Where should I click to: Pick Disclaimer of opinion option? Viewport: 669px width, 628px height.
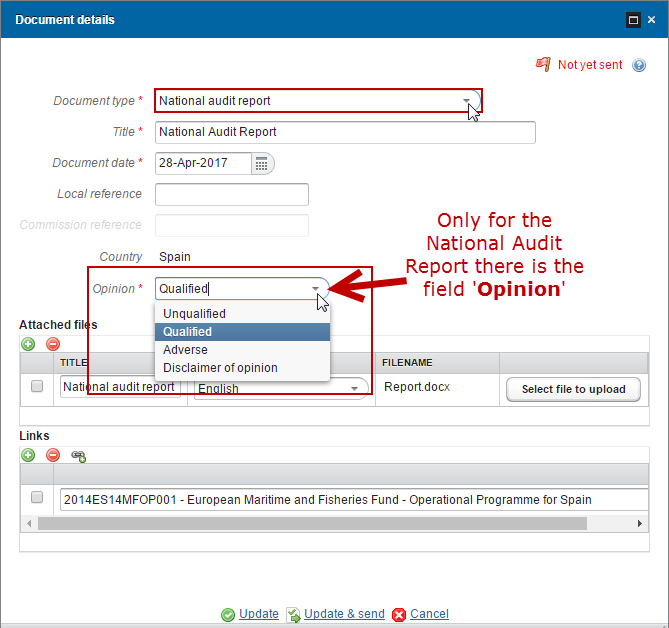pyautogui.click(x=220, y=368)
